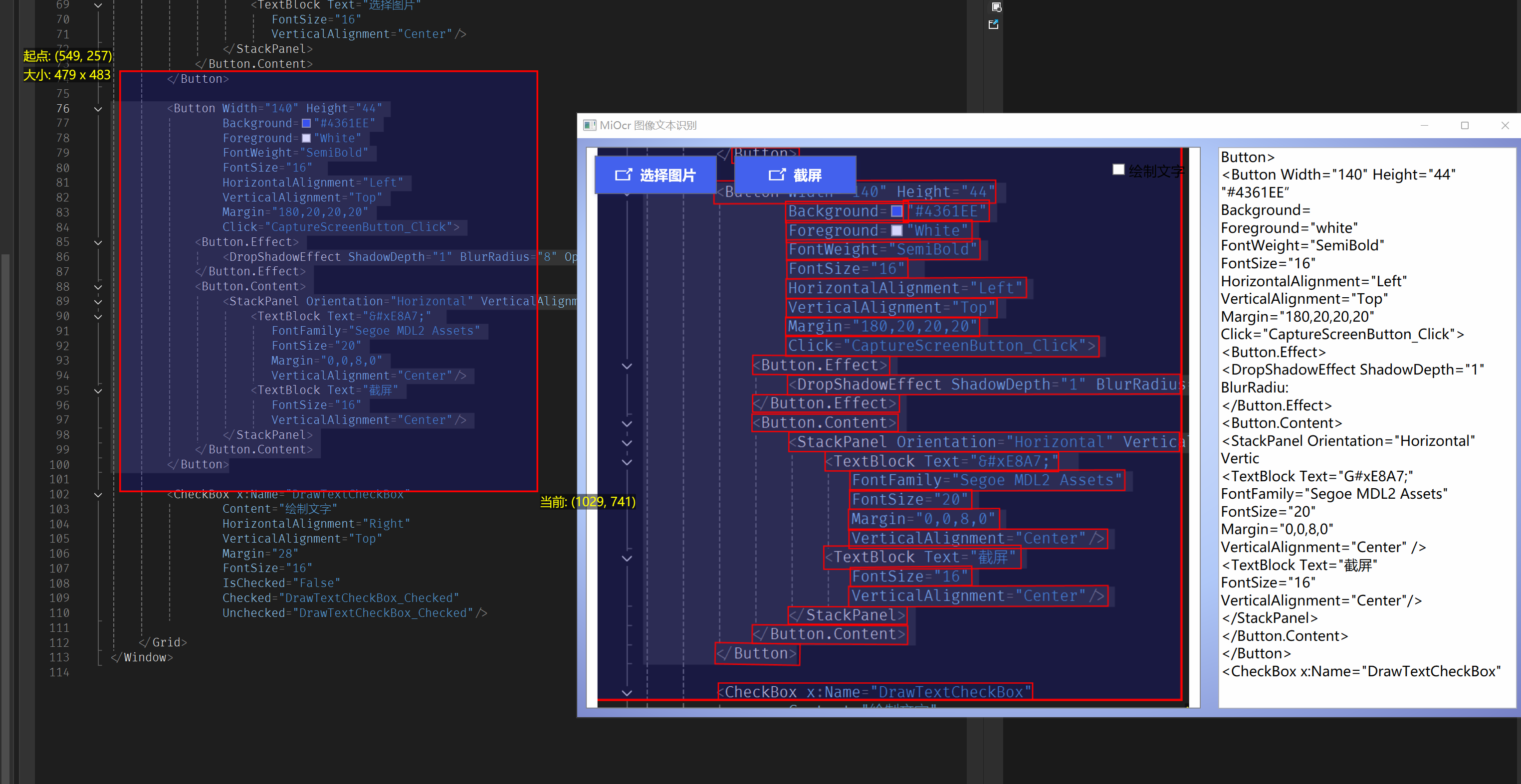Fold the 截屏 TextBlock at line 95

point(98,391)
